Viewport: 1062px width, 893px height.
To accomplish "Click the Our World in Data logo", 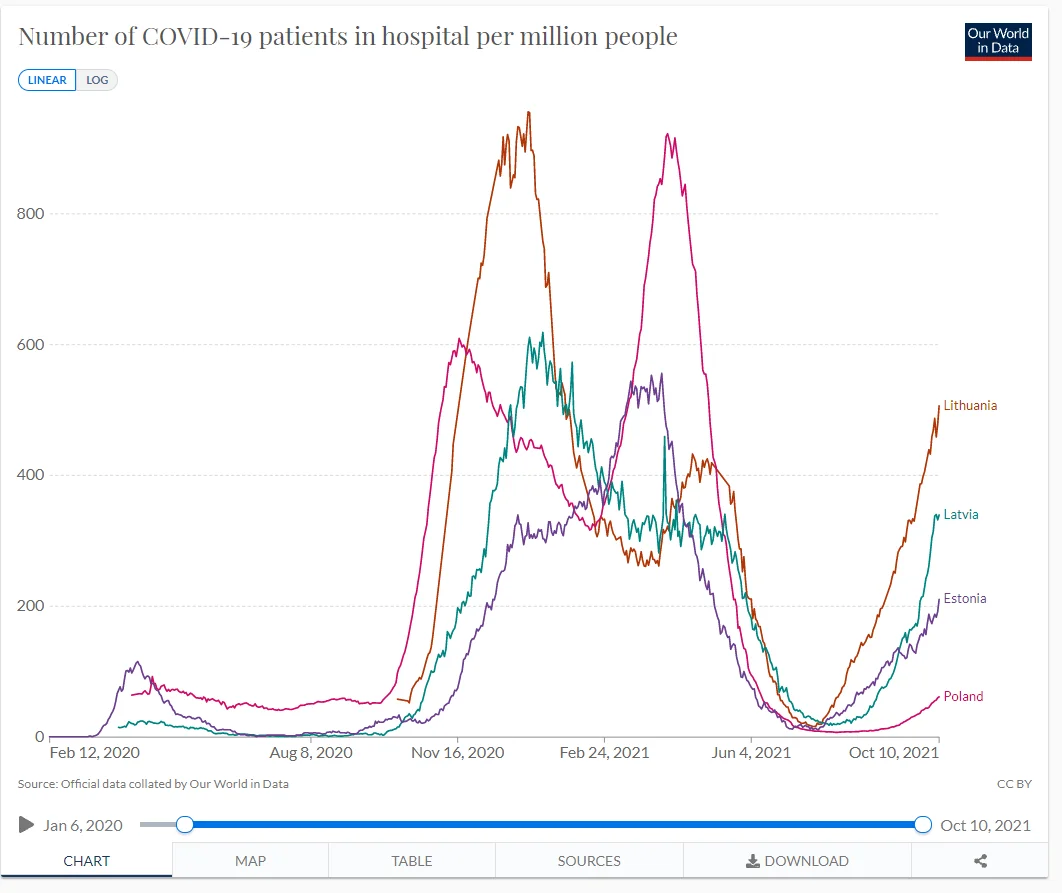I will [x=998, y=41].
